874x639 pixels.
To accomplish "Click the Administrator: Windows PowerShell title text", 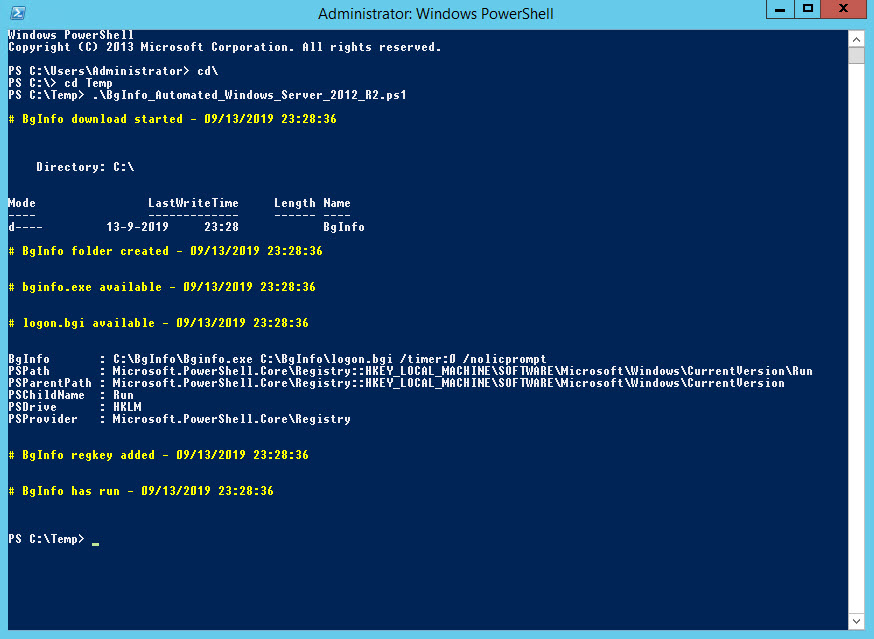I will coord(435,14).
